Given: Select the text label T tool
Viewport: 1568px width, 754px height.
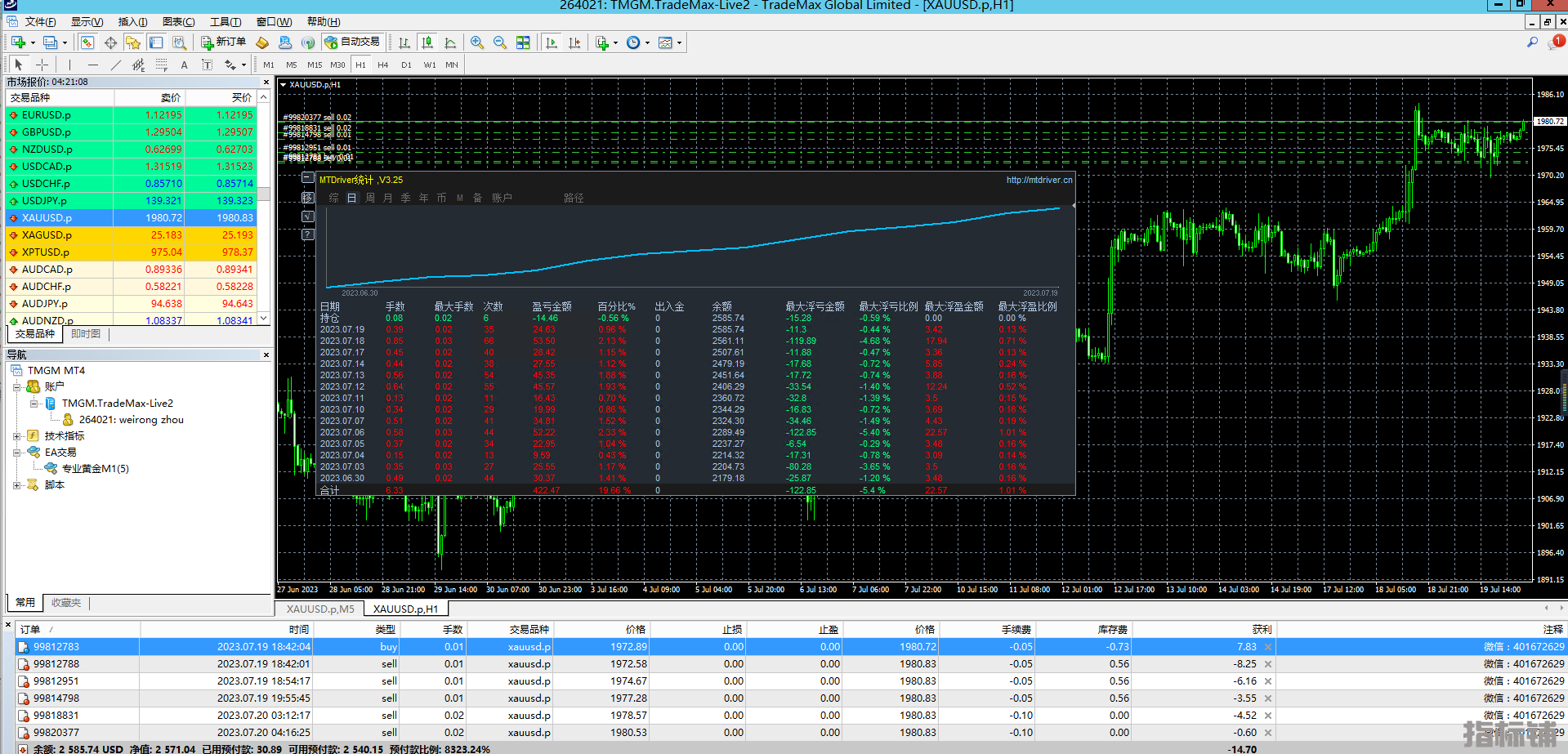Looking at the screenshot, I should (x=208, y=65).
